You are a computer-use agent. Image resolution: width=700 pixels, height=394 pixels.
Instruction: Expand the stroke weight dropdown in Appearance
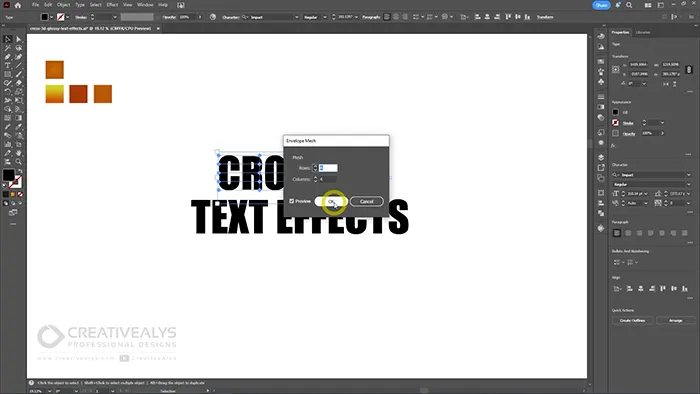click(x=662, y=123)
